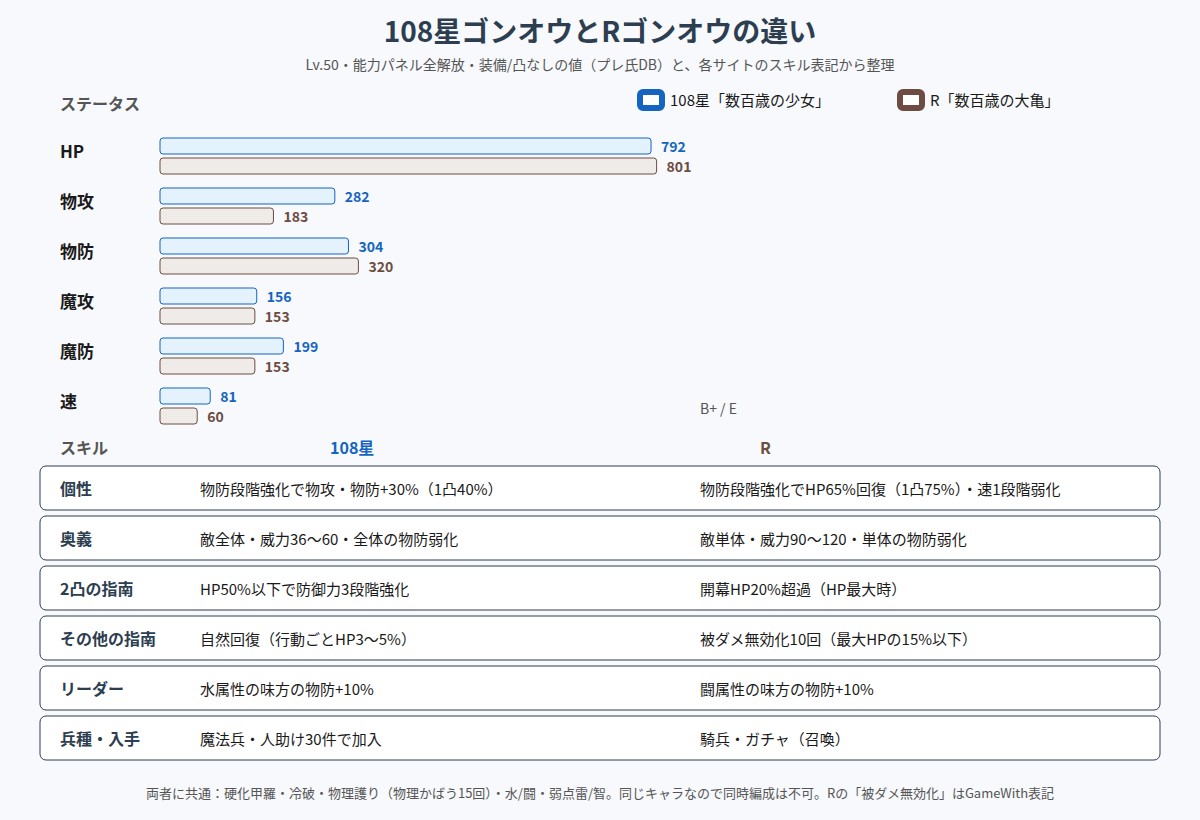Click the 物攻 value 183
The width and height of the screenshot is (1200, 820).
click(295, 217)
